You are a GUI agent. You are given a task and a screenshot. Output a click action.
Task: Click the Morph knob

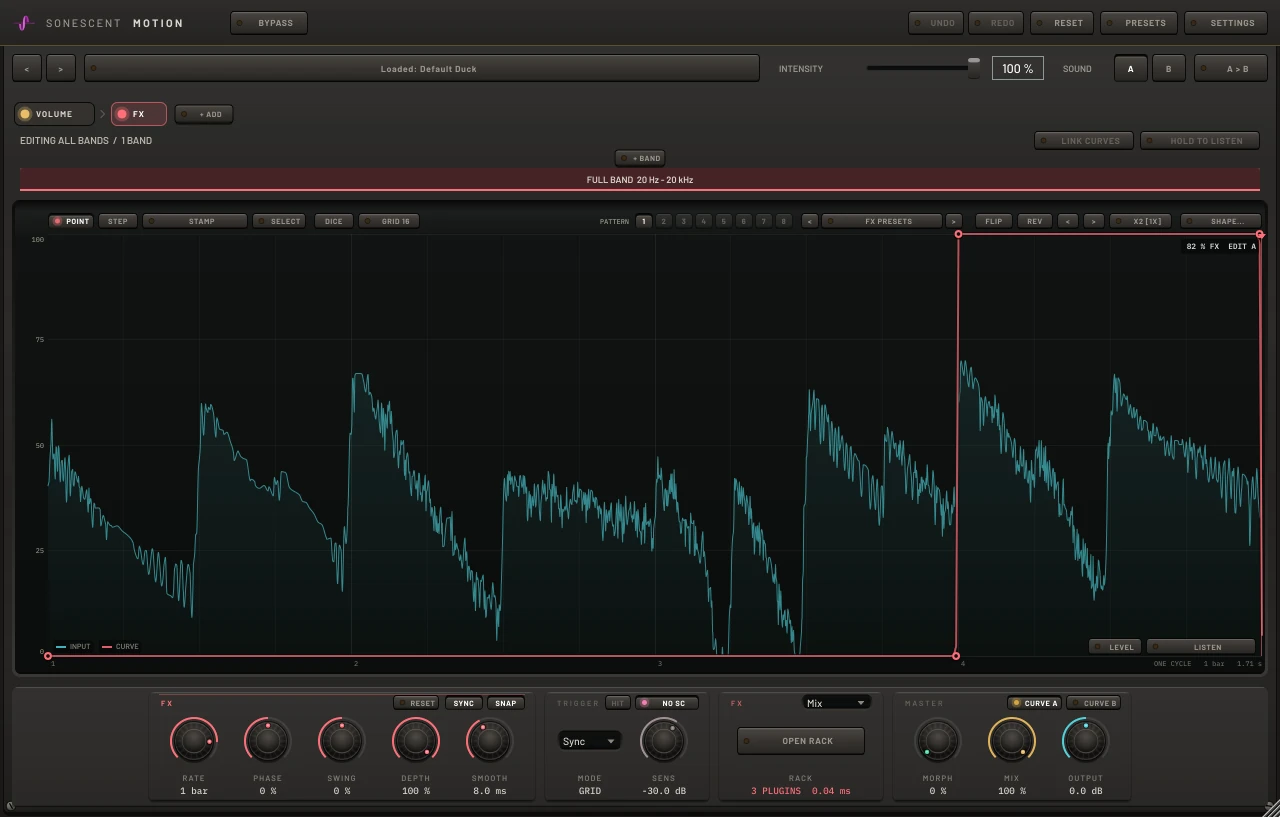point(937,741)
